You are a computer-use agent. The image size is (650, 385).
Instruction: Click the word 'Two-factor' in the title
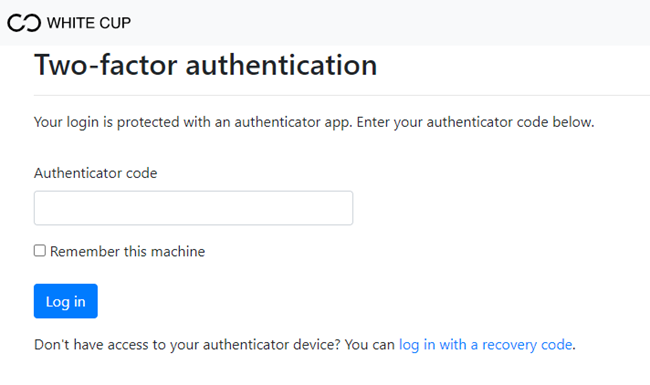click(106, 65)
